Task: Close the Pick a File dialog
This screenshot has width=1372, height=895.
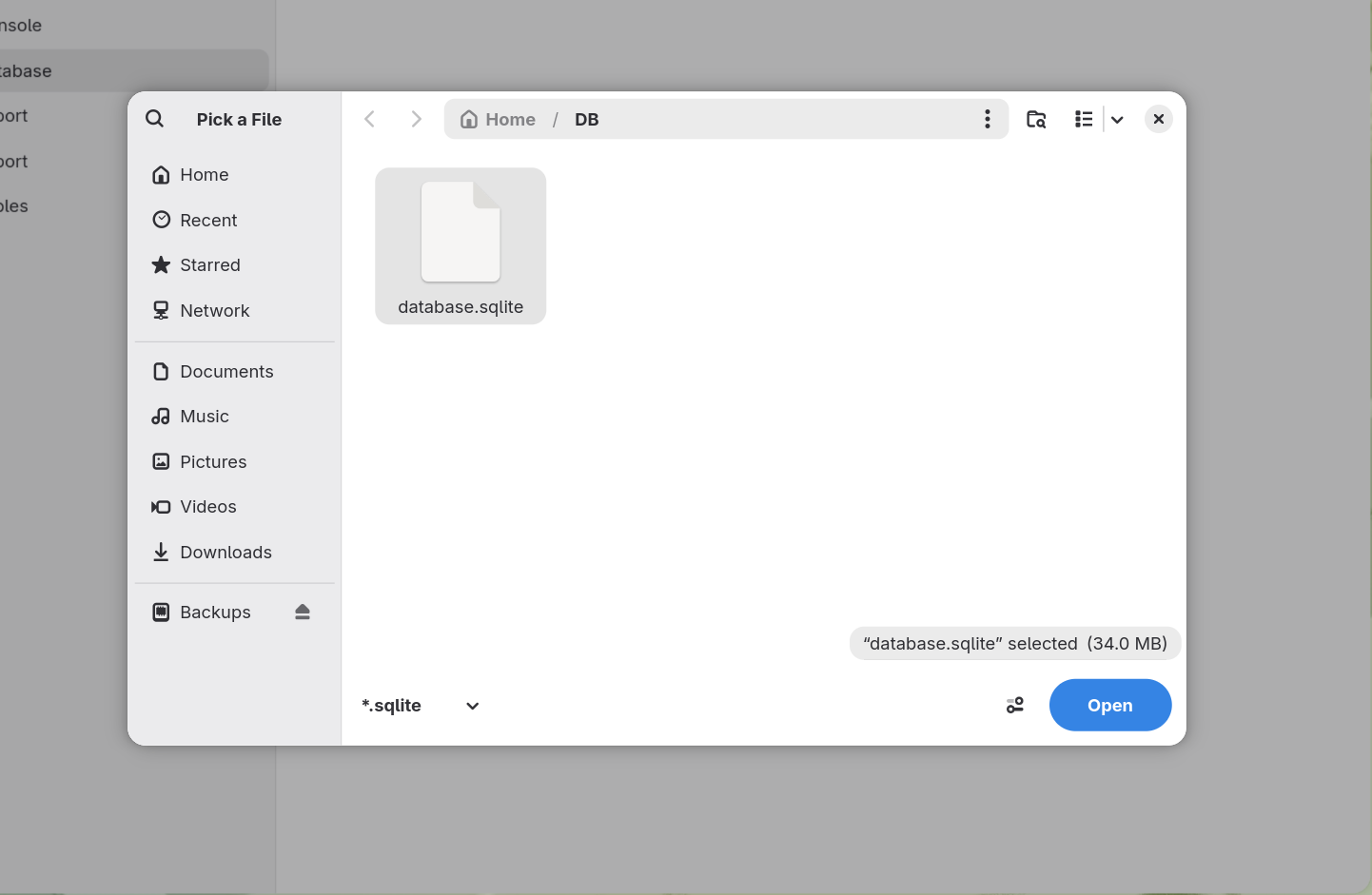Action: point(1158,119)
